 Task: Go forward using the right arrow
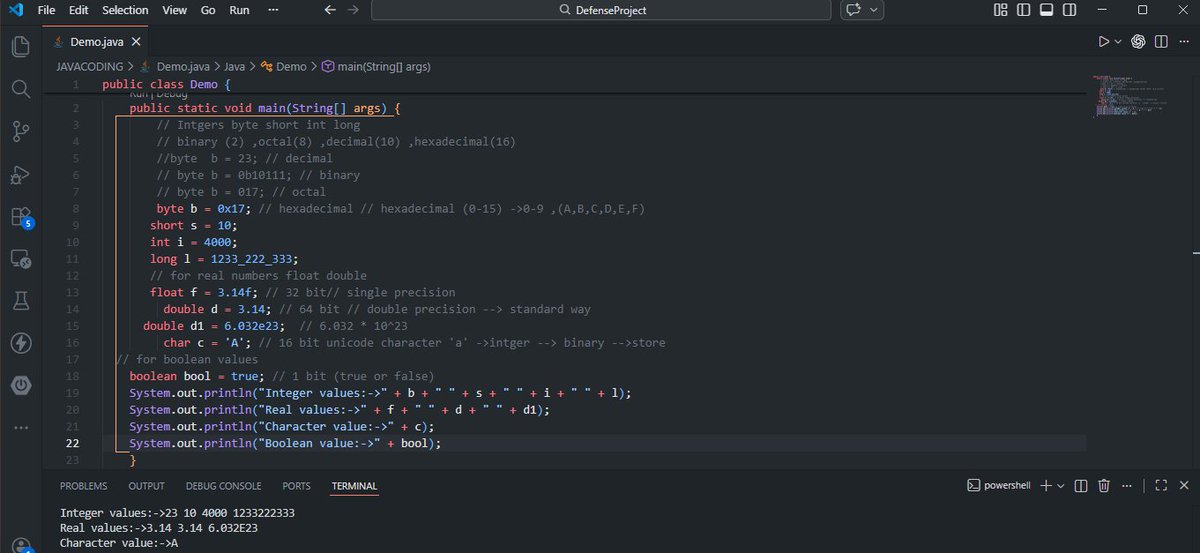pyautogui.click(x=355, y=10)
